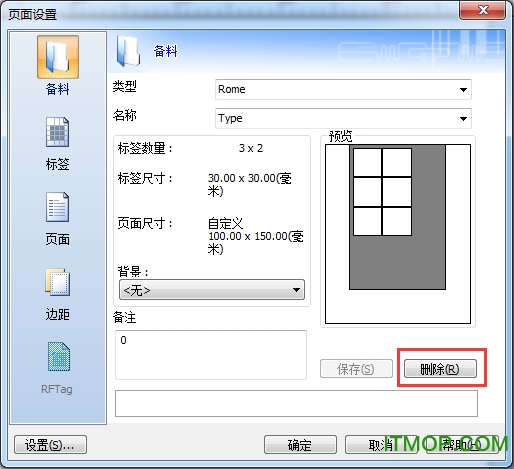Open the 标签 label grid icon
Viewport: 514px width, 469px height.
coord(58,132)
